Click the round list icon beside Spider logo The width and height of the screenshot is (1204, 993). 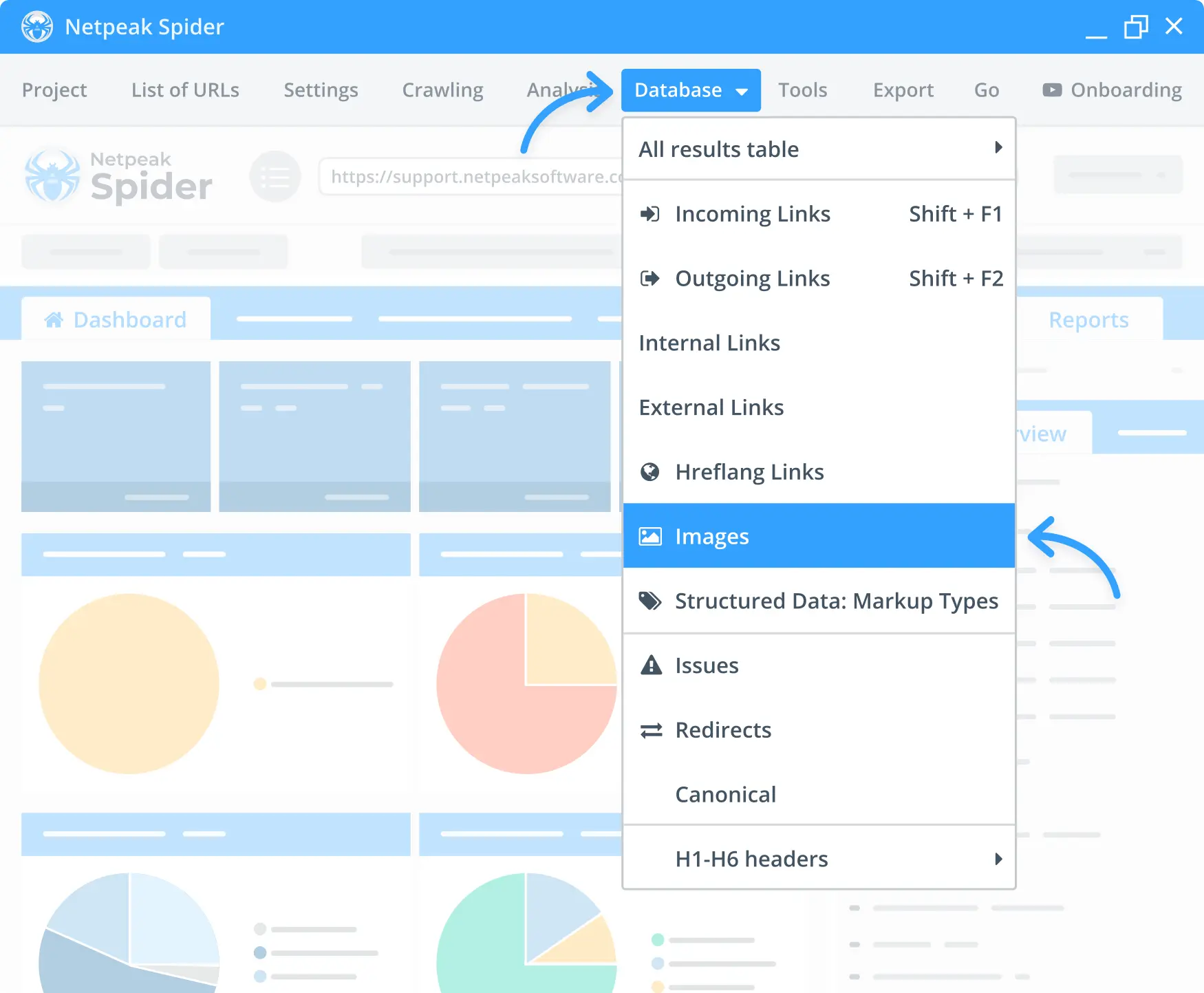275,177
